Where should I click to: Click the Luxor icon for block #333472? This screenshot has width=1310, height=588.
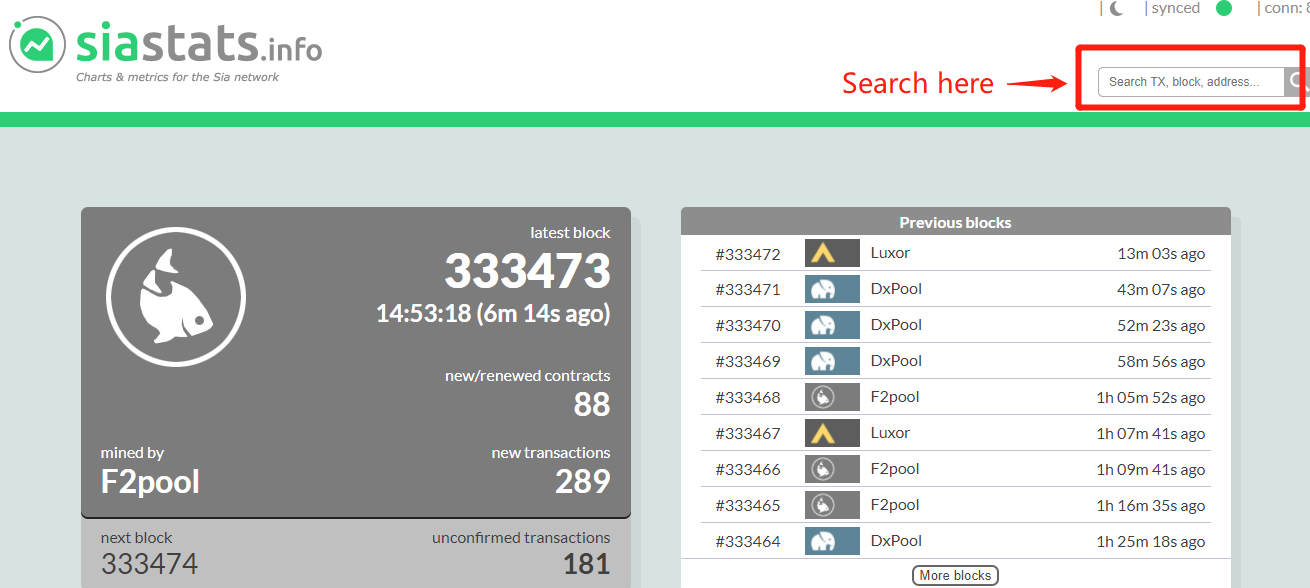832,253
